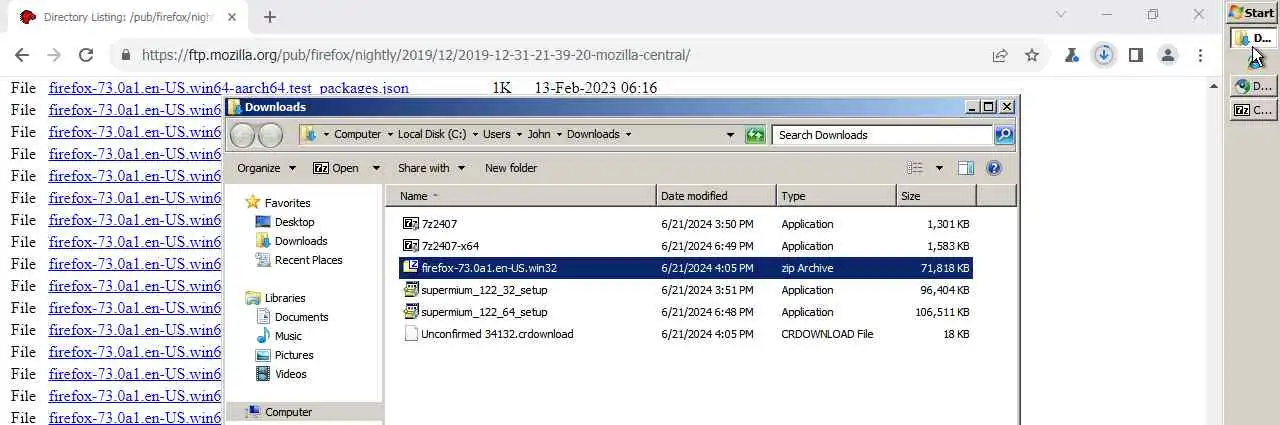The height and width of the screenshot is (425, 1280).
Task: Open the Music library
Action: (x=288, y=336)
